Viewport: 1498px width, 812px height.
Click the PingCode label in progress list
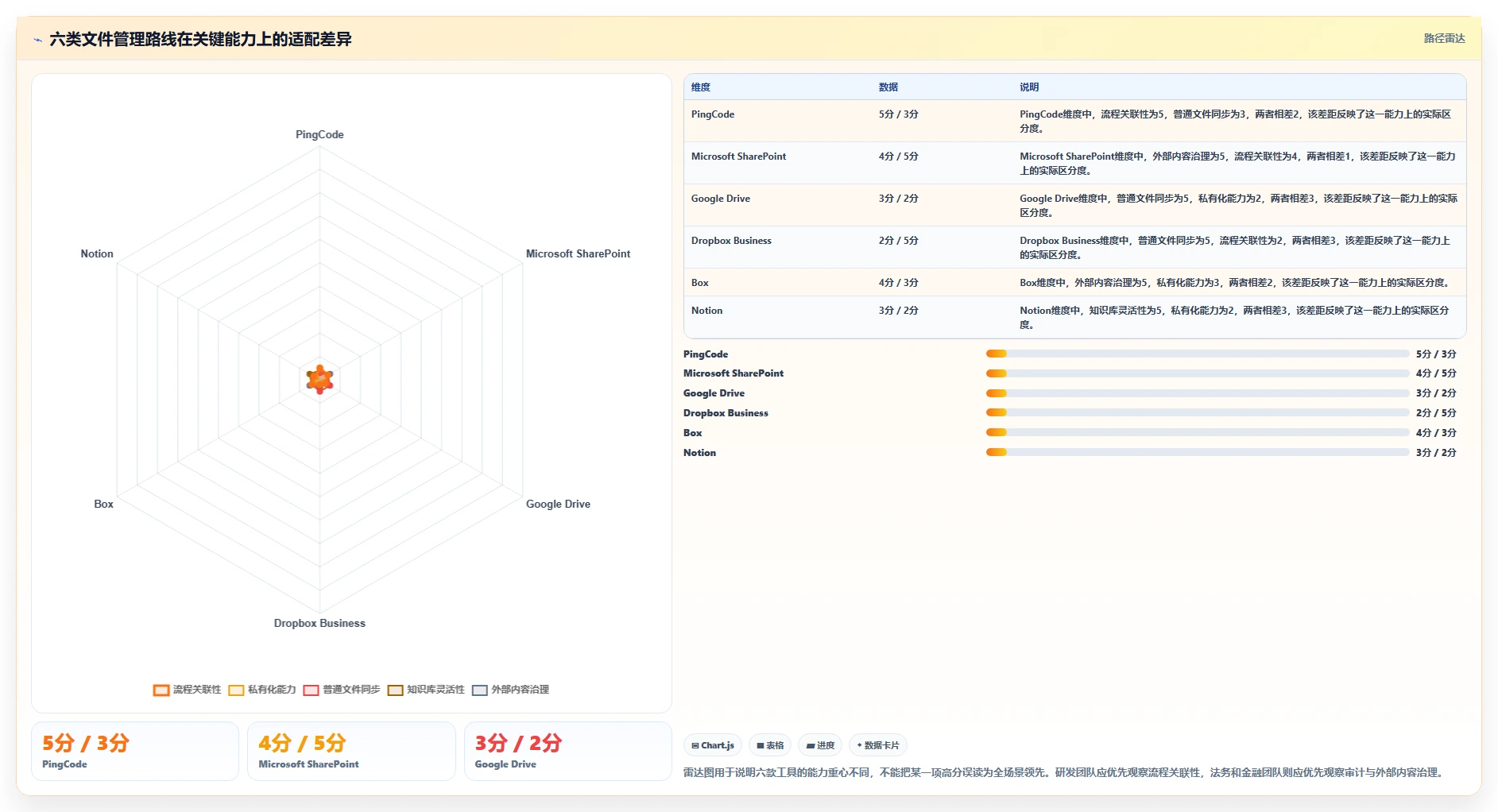coord(706,354)
